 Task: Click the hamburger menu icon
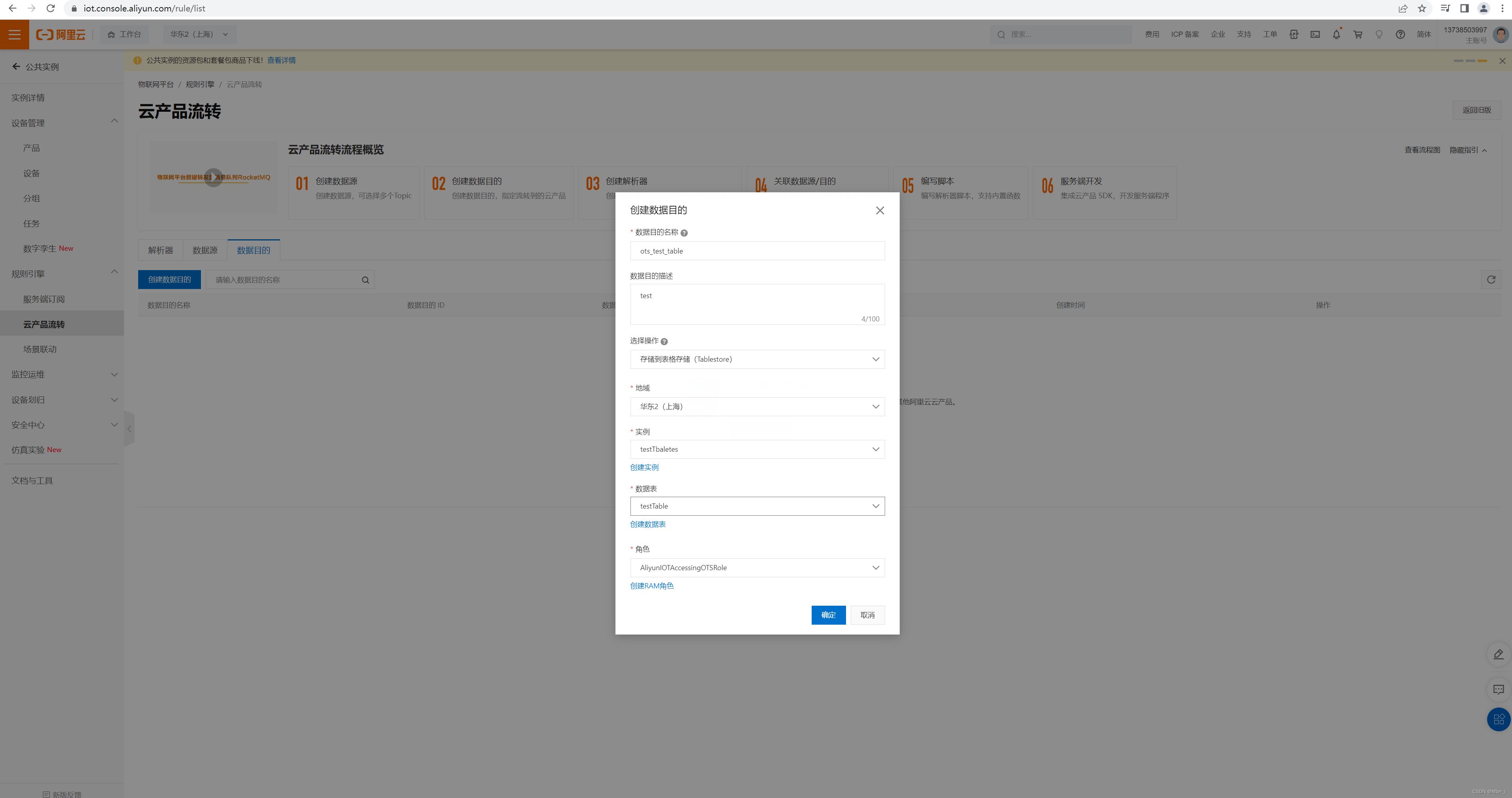pos(14,35)
